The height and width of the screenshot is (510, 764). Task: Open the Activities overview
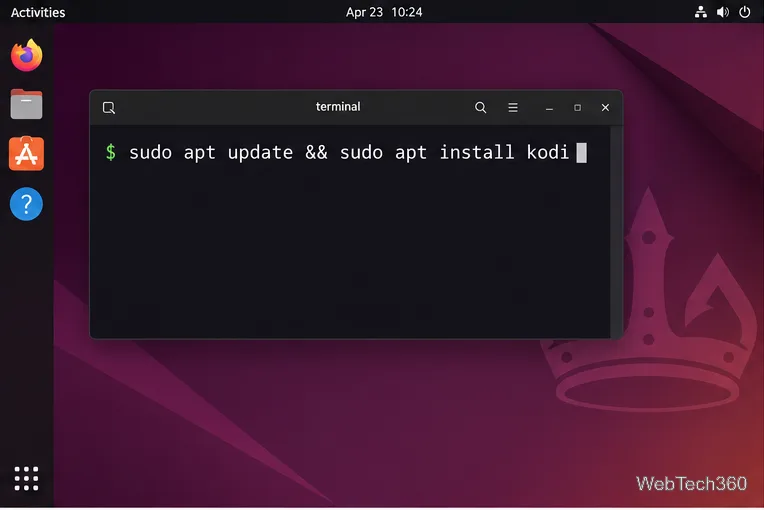tap(38, 12)
